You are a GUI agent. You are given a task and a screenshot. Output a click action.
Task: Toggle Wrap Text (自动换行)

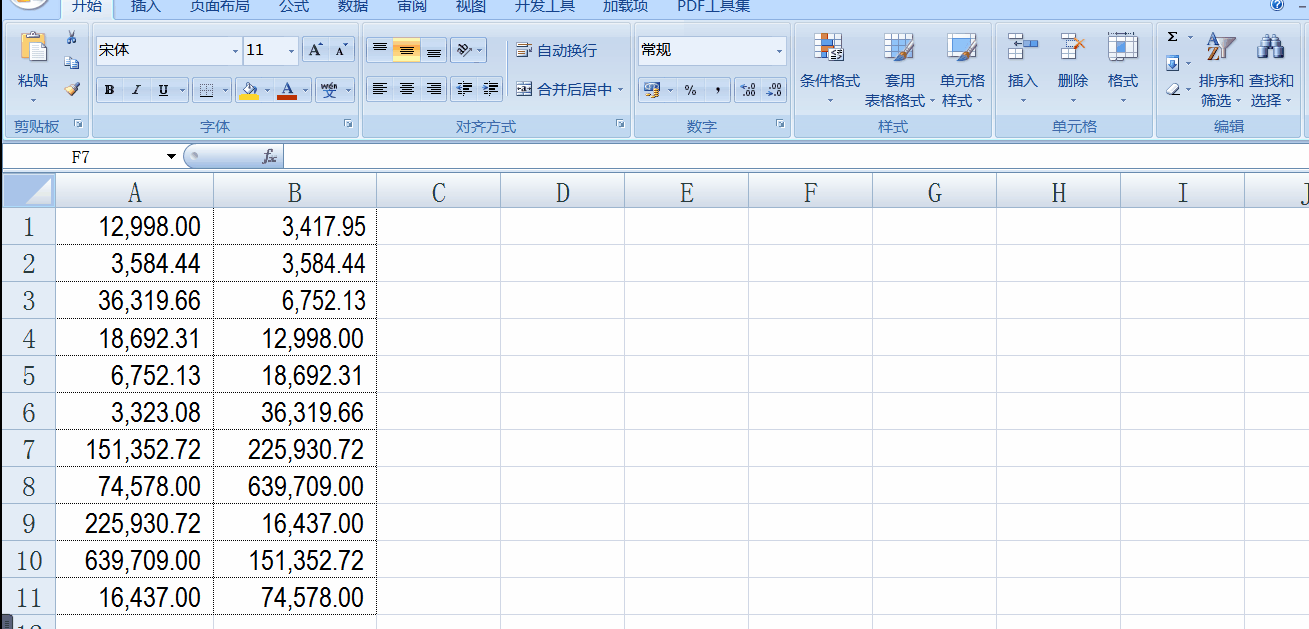pos(556,50)
